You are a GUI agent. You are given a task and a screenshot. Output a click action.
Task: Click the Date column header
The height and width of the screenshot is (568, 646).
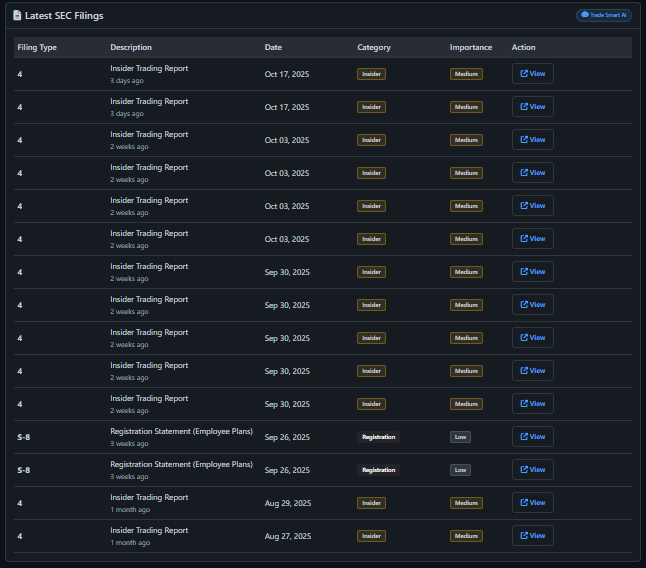pyautogui.click(x=273, y=48)
